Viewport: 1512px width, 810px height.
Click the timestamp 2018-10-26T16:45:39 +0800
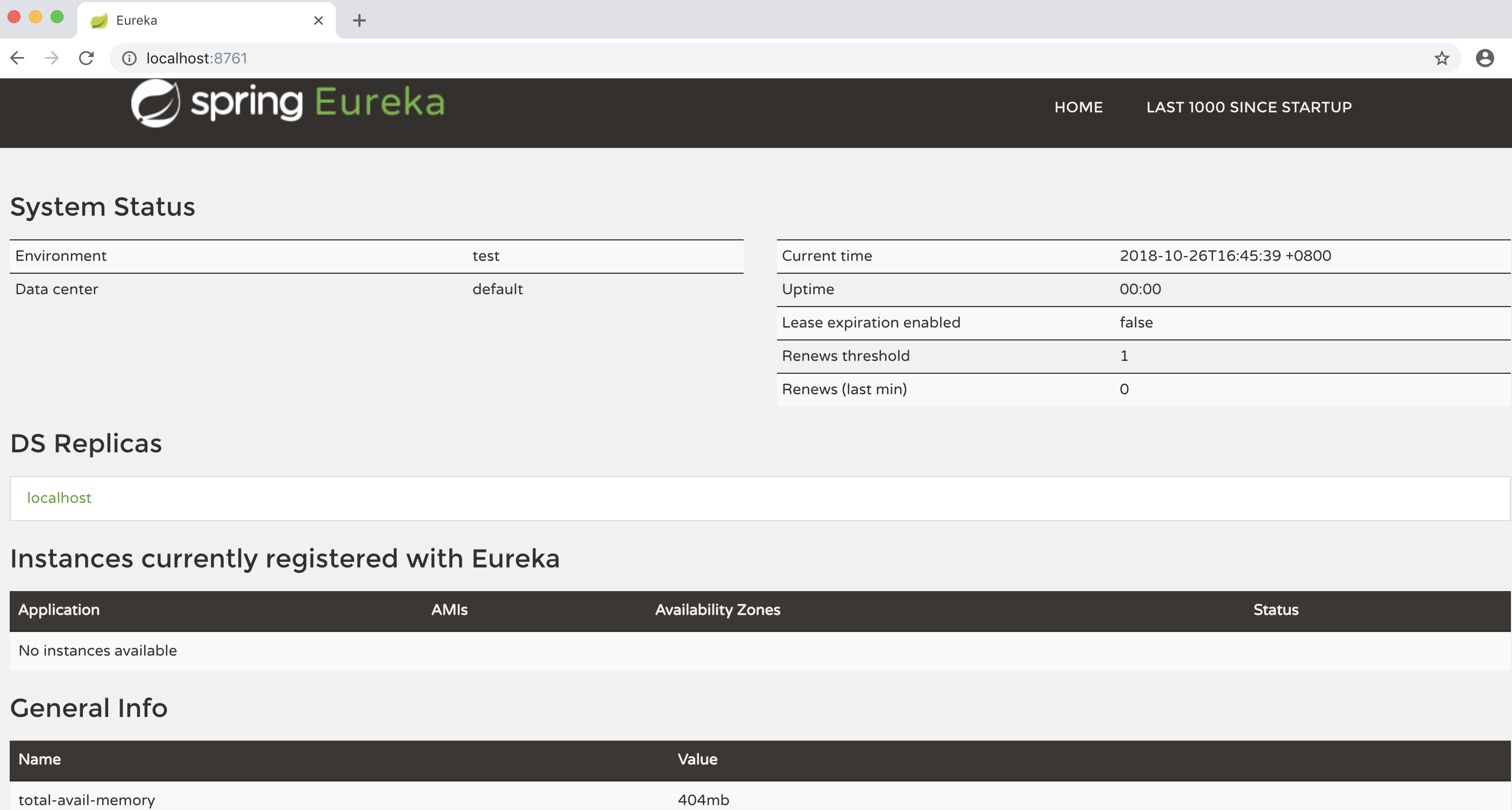pos(1225,255)
